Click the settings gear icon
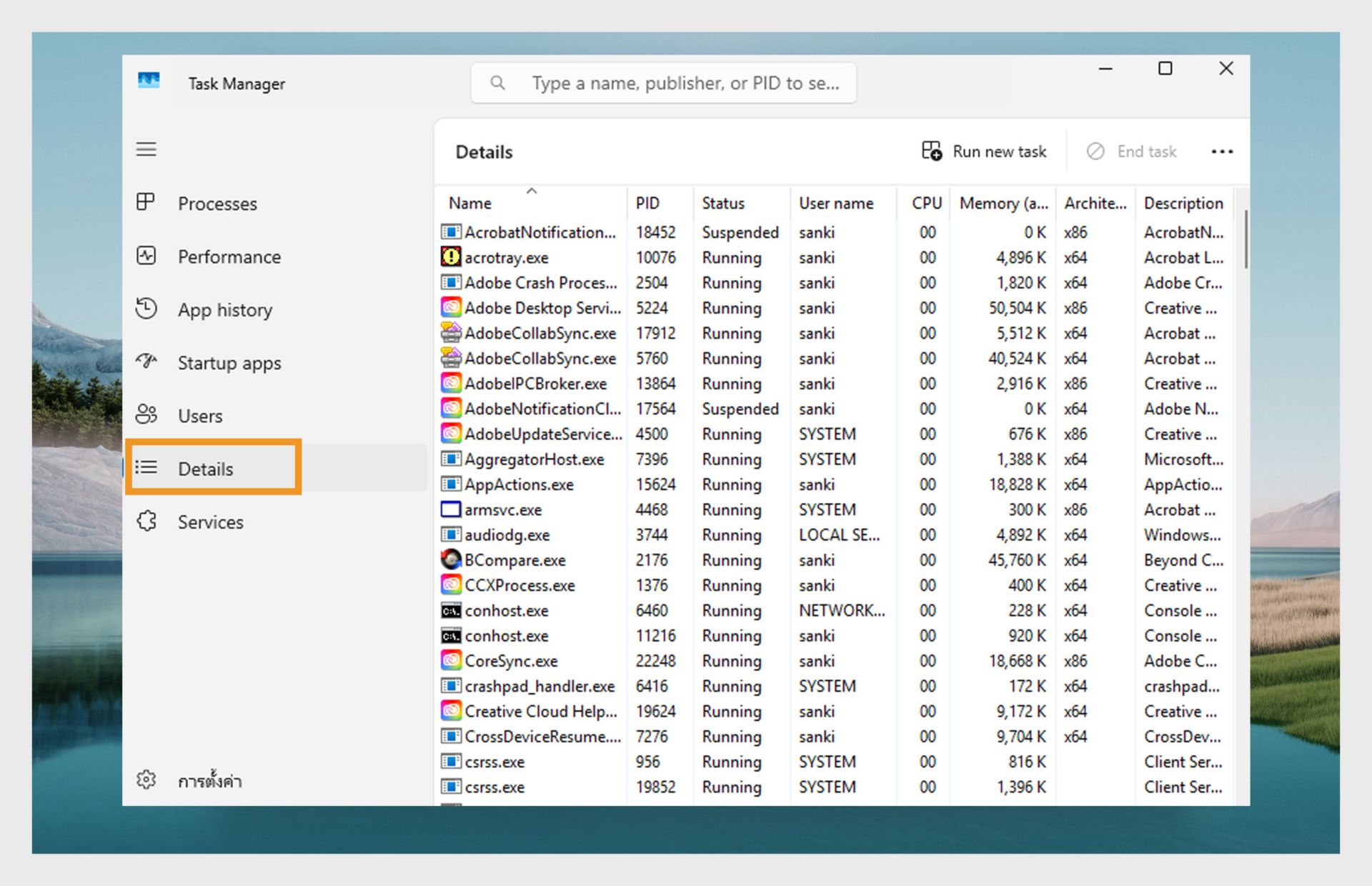 click(146, 780)
